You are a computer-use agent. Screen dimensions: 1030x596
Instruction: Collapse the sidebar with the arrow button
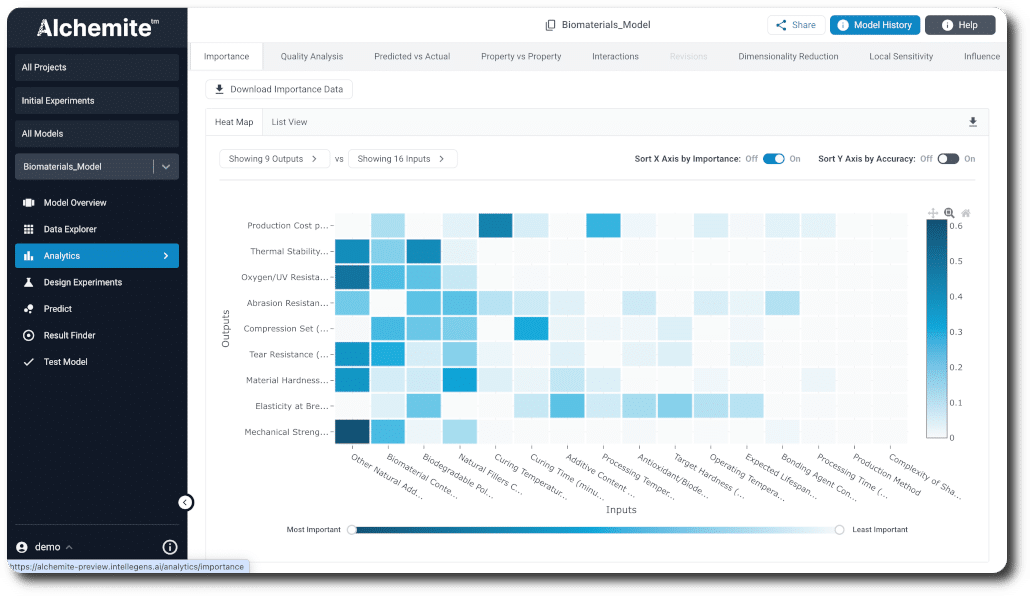(185, 502)
